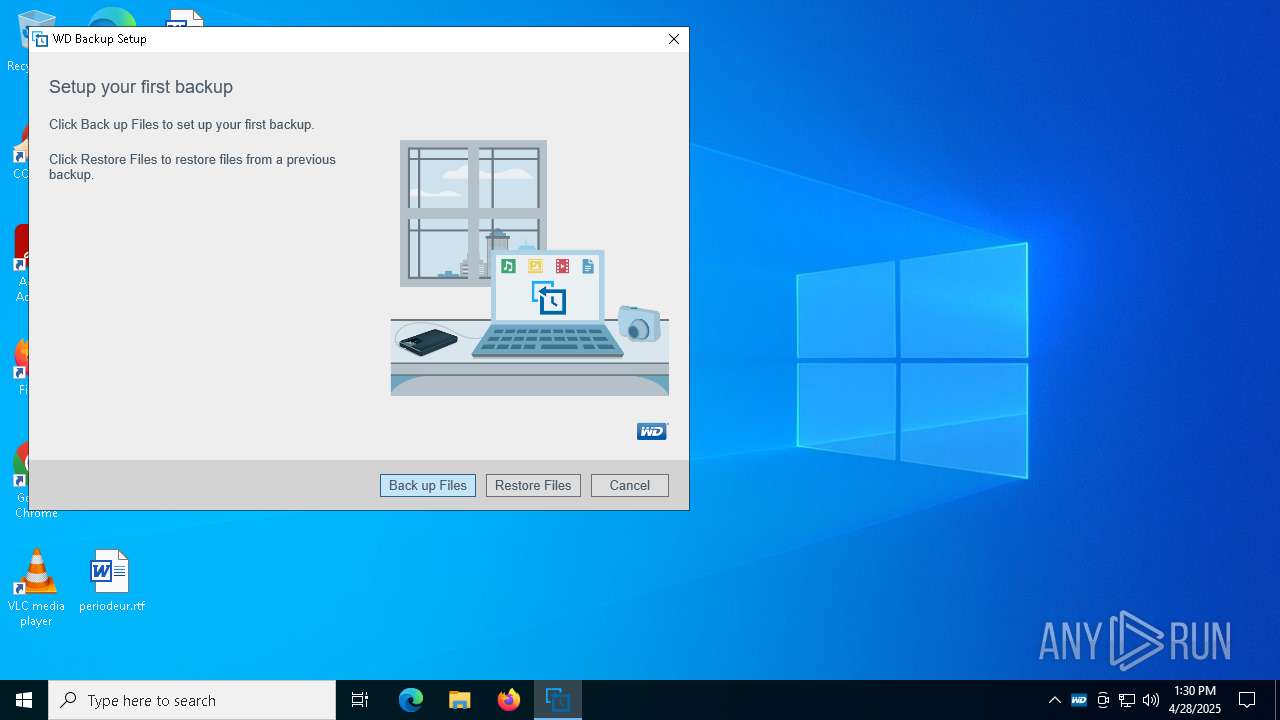Image resolution: width=1280 pixels, height=720 pixels.
Task: Open network status in the tray
Action: [x=1127, y=700]
